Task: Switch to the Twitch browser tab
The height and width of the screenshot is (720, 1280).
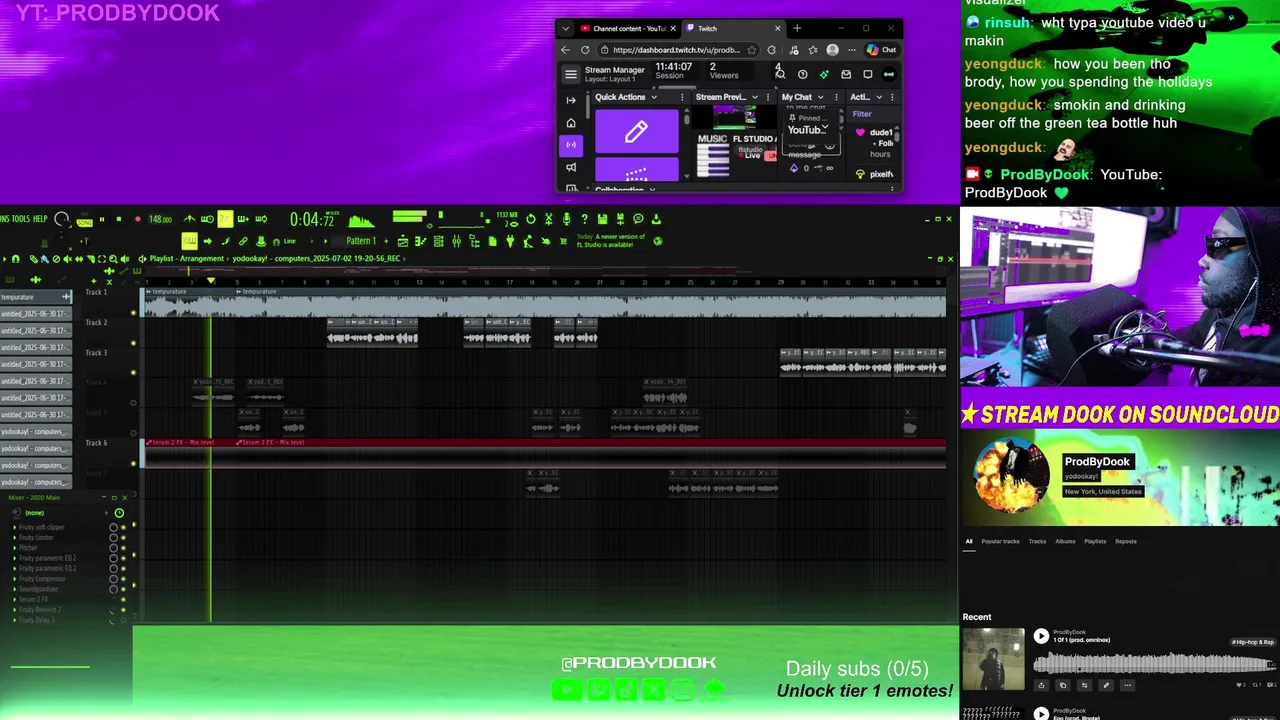Action: 733,28
